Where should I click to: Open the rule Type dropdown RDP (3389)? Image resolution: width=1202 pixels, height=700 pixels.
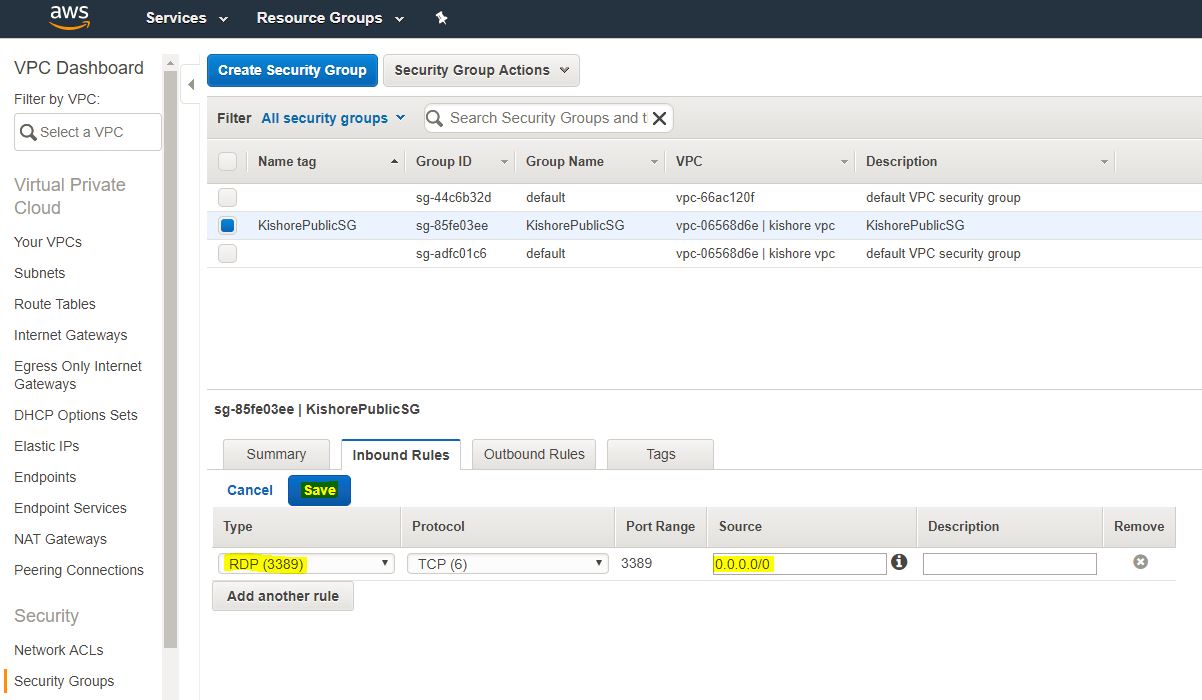(x=306, y=564)
